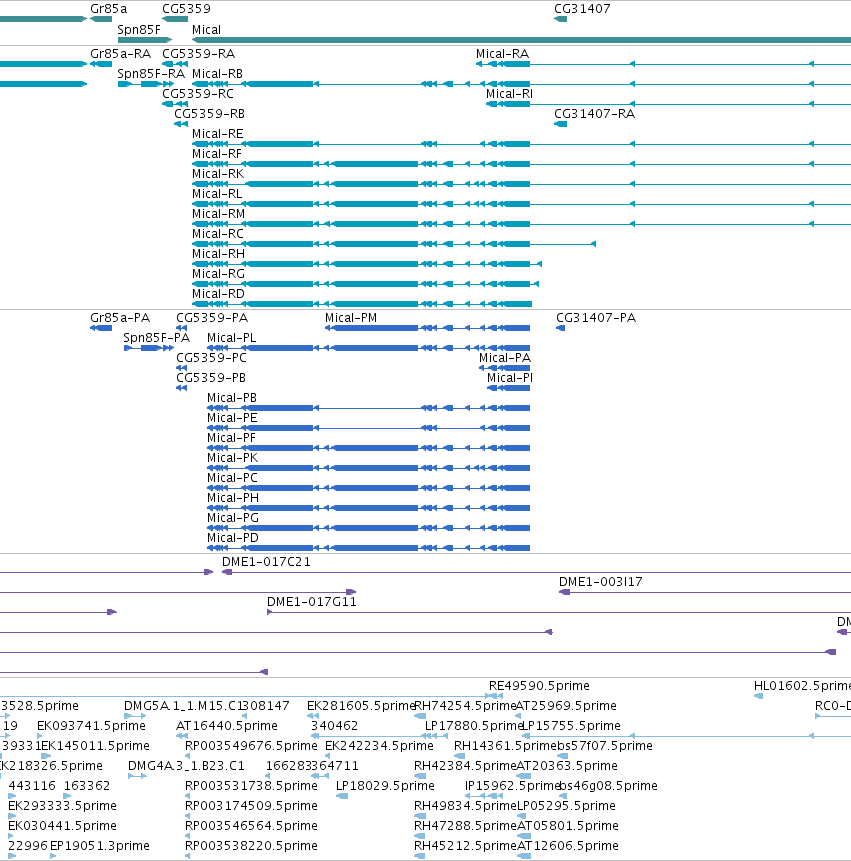Select the Mical-RH transcript label

click(x=219, y=254)
